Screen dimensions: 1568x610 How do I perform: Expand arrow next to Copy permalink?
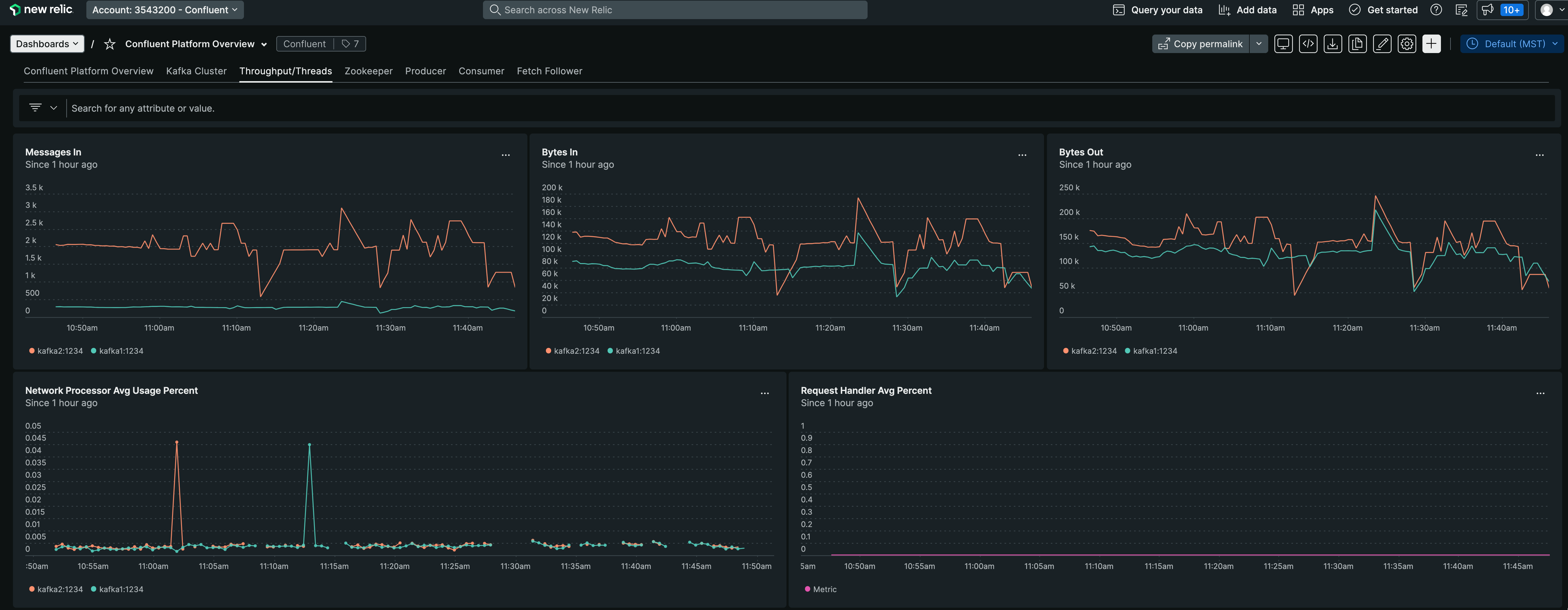[x=1259, y=44]
